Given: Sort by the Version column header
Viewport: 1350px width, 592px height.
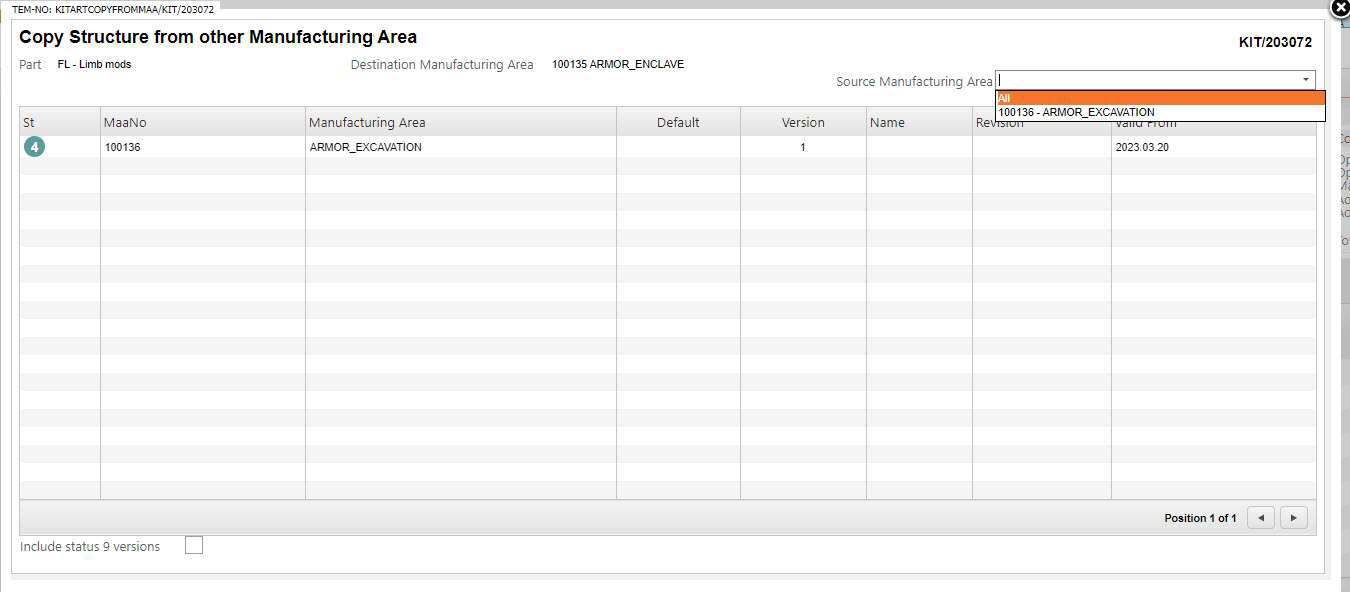Looking at the screenshot, I should 803,122.
